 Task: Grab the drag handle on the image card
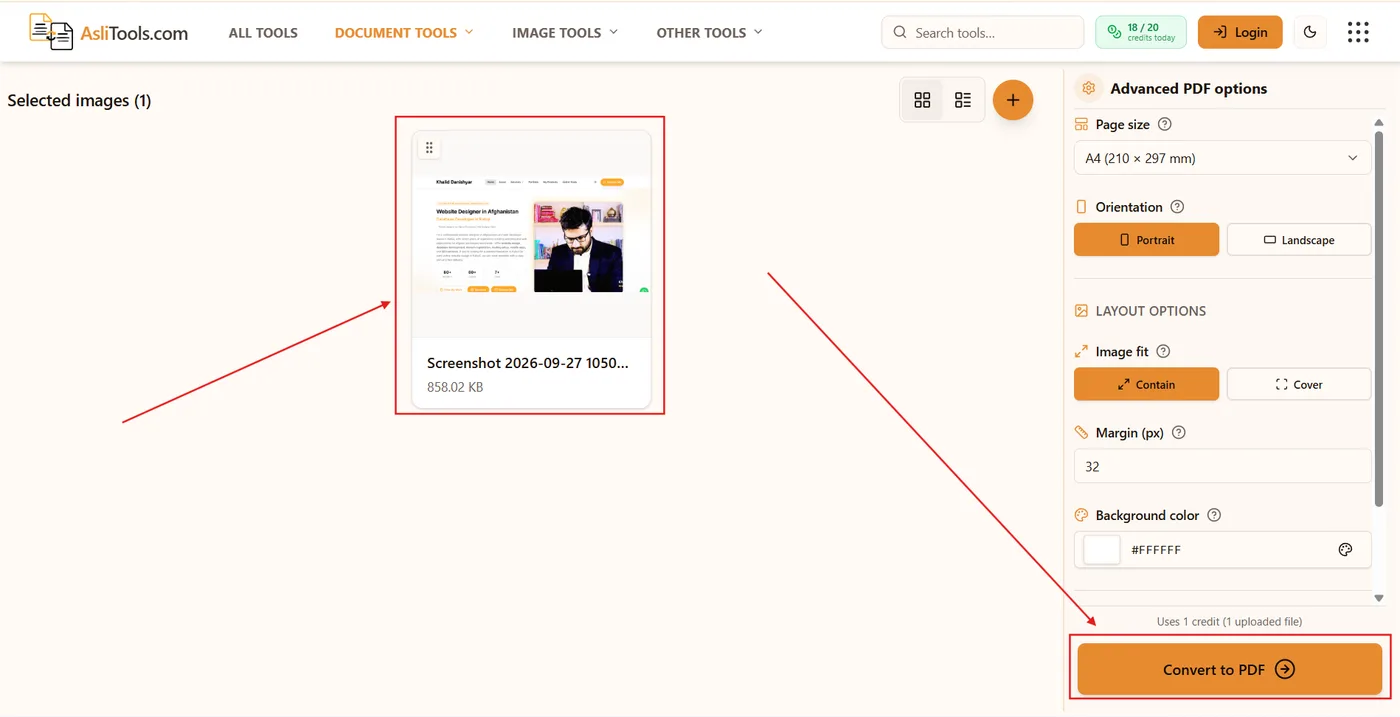(x=429, y=148)
